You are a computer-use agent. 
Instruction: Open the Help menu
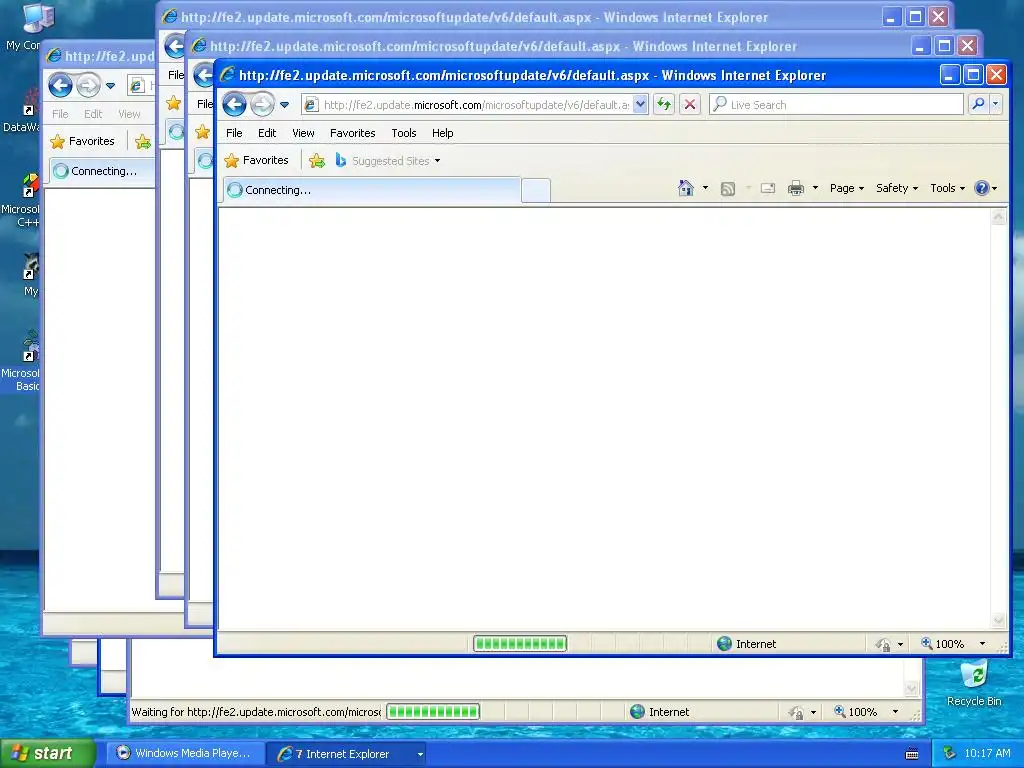coord(442,133)
